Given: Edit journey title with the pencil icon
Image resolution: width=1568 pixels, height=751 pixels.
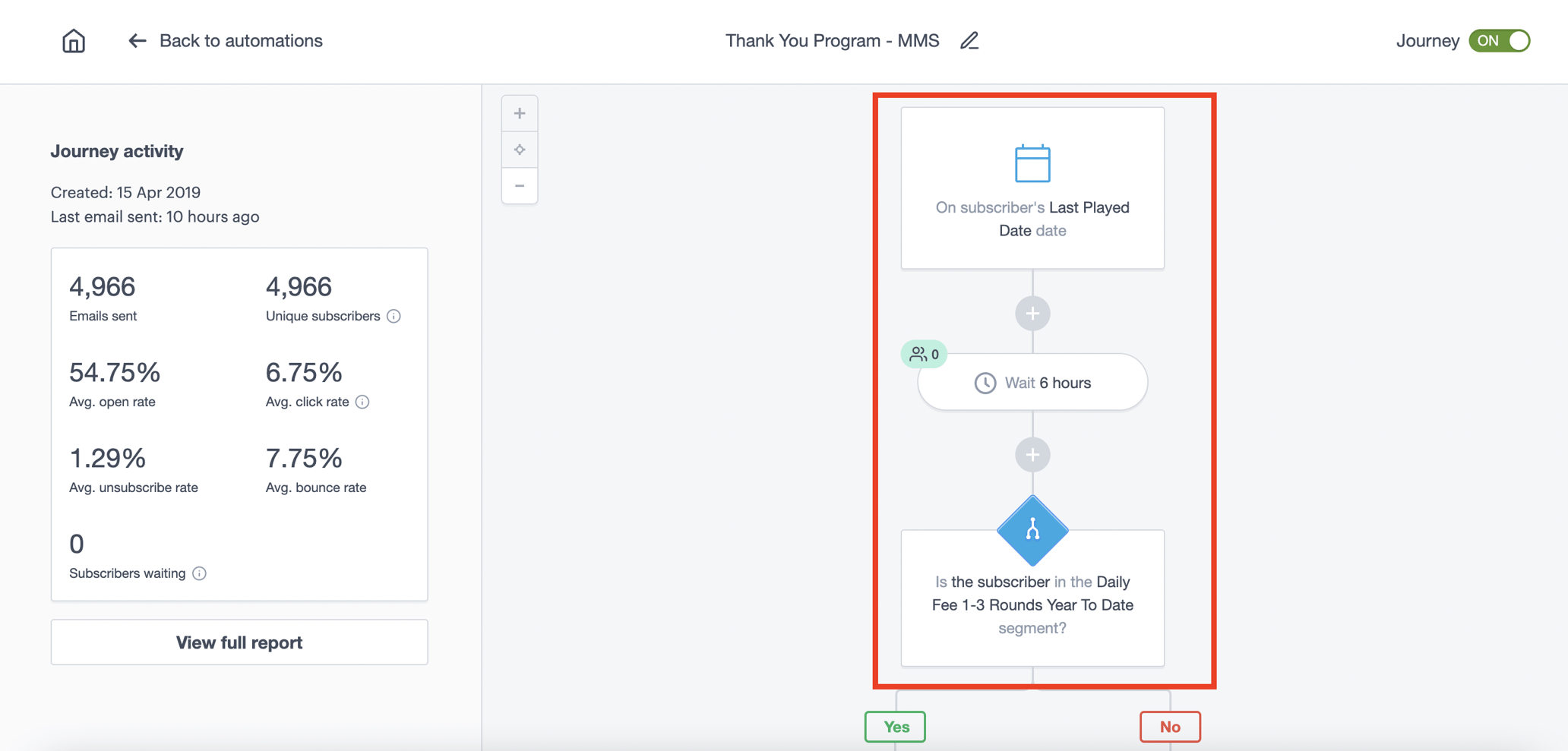Looking at the screenshot, I should point(969,40).
